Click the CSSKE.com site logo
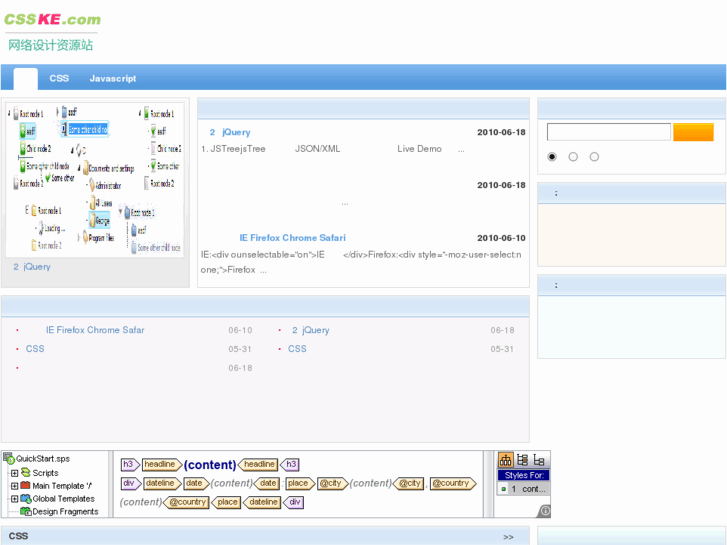The height and width of the screenshot is (545, 727). (x=52, y=32)
